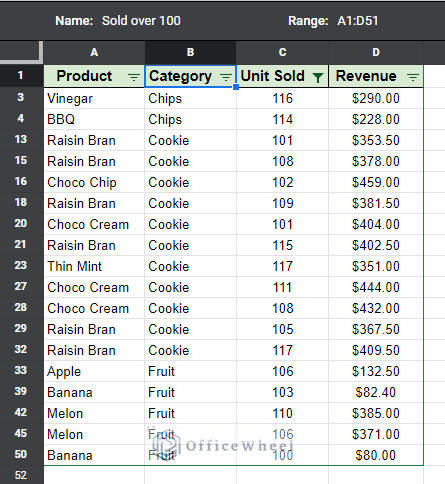Select the blue fill handle on Category cell
The height and width of the screenshot is (484, 445).
click(236, 87)
